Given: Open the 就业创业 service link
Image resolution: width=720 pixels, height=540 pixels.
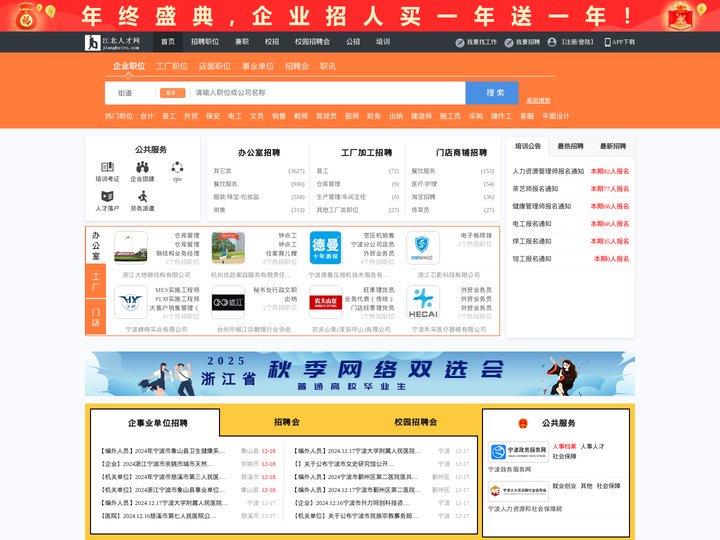Looking at the screenshot, I should (x=564, y=486).
